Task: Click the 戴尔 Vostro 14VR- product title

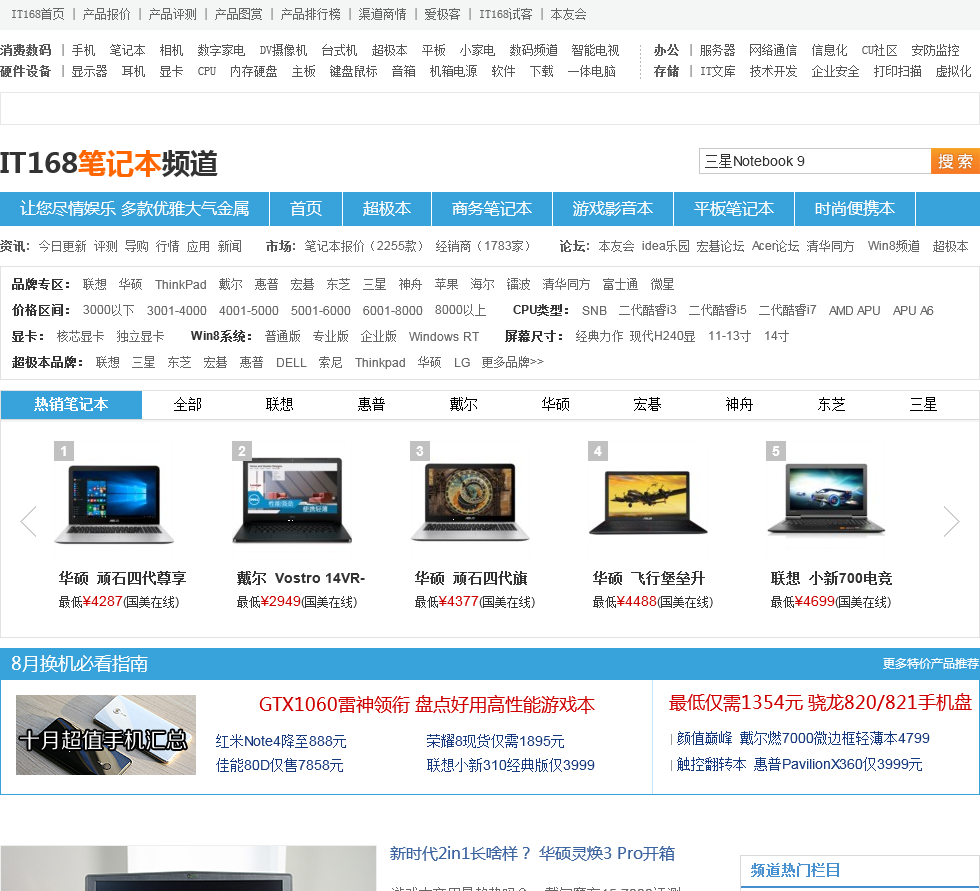Action: pos(301,579)
